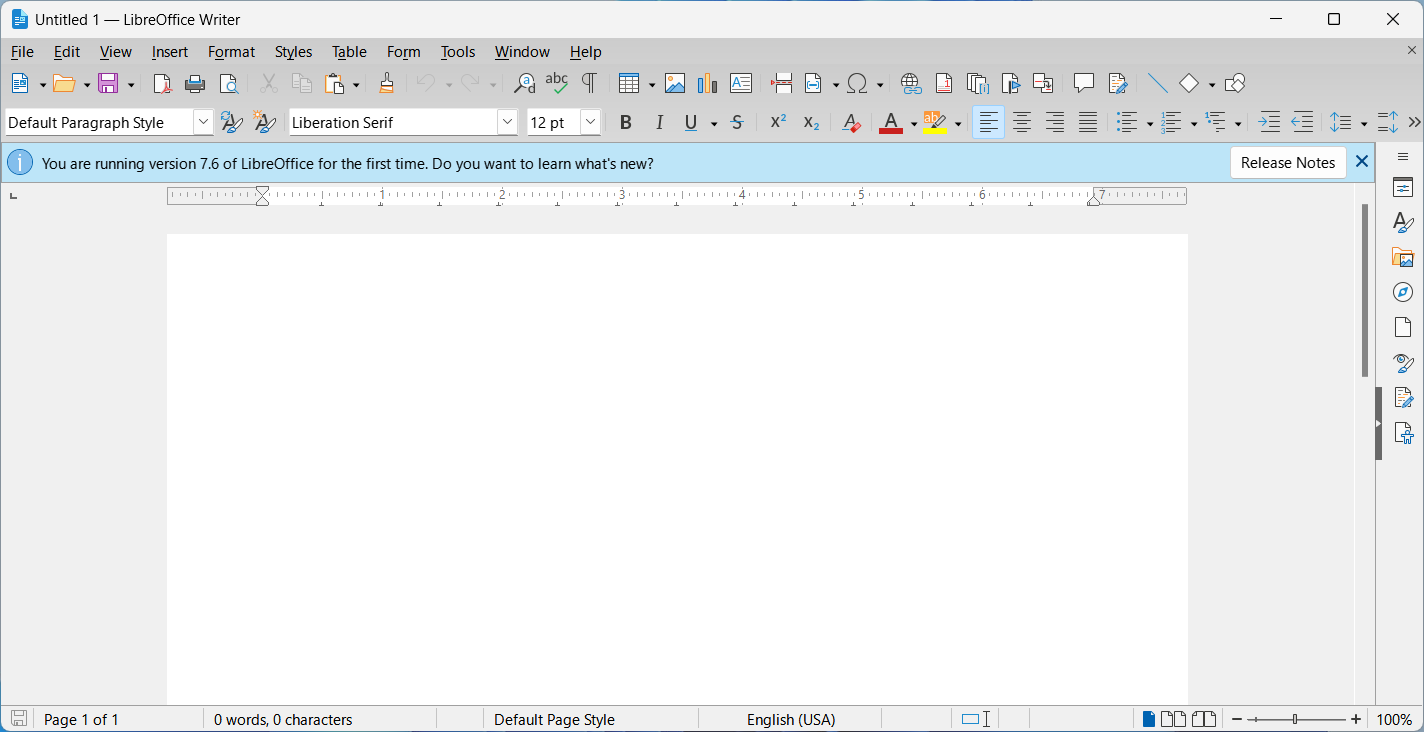Open the Clone Formatting tool
This screenshot has width=1424, height=732.
point(386,84)
